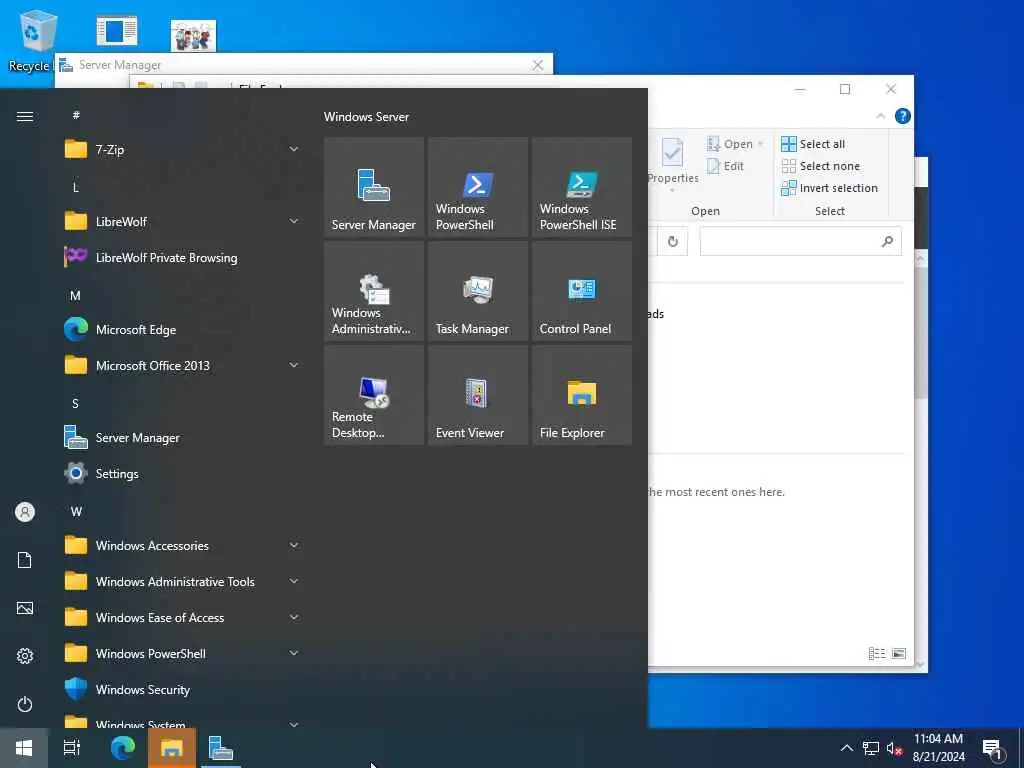
Task: Click Select all in File Explorer ribbon
Action: pos(813,144)
